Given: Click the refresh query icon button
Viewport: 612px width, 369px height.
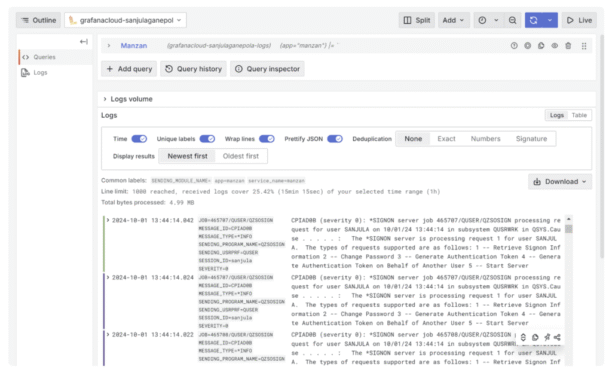Looking at the screenshot, I should pyautogui.click(x=534, y=20).
